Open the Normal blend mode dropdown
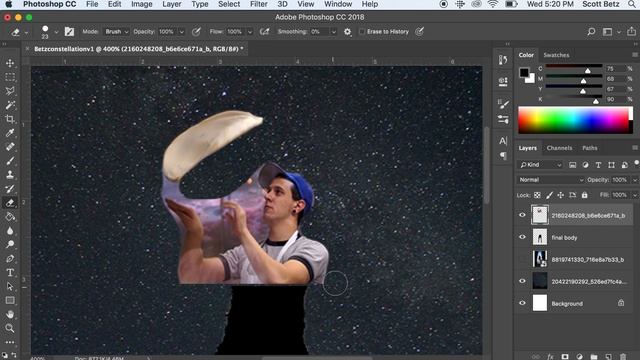640x360 pixels. point(551,180)
